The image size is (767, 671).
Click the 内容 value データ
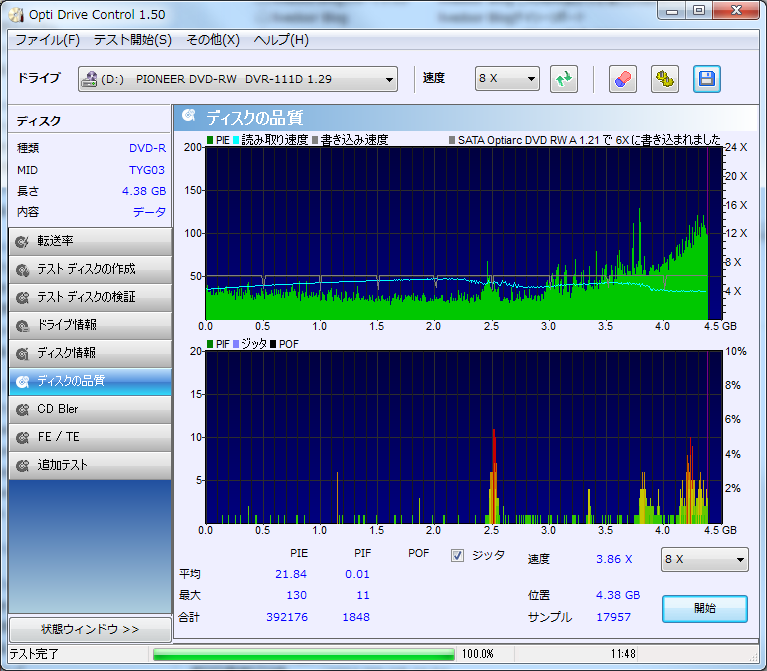pyautogui.click(x=150, y=212)
